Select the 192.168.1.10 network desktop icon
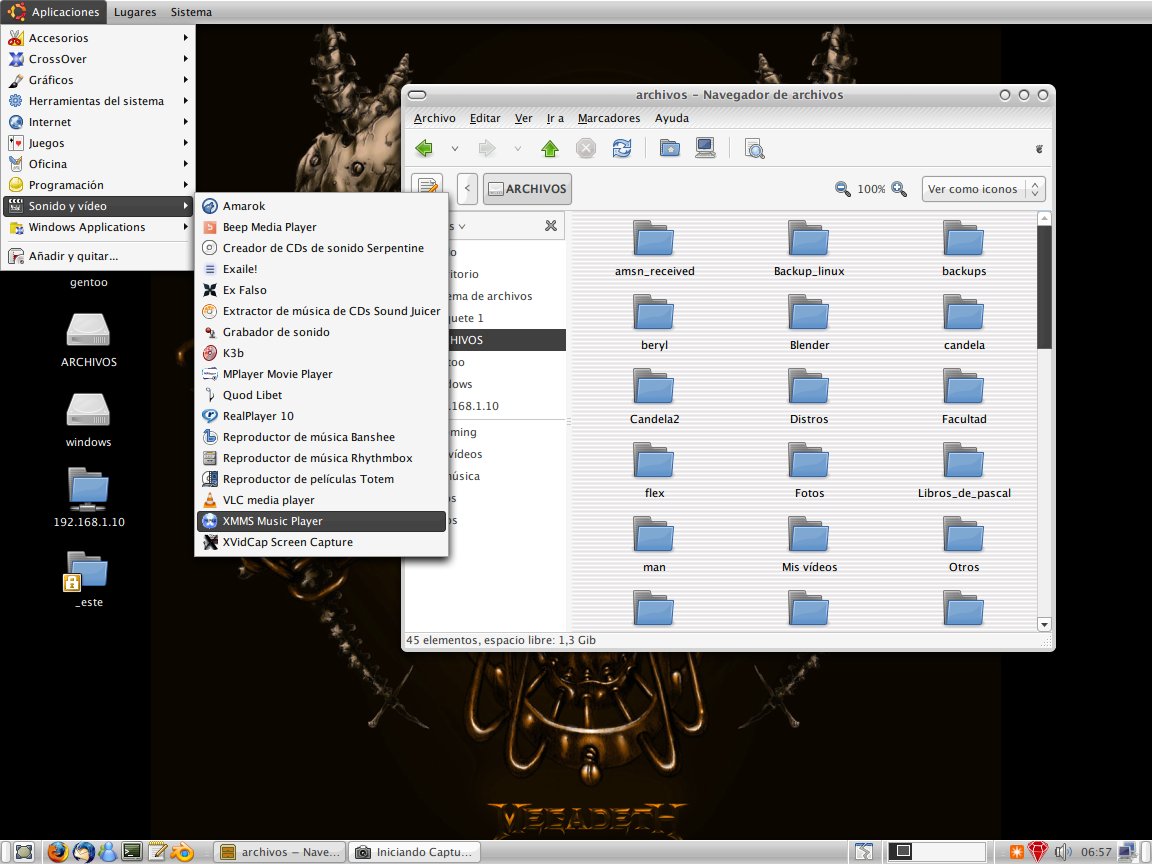 click(x=88, y=498)
